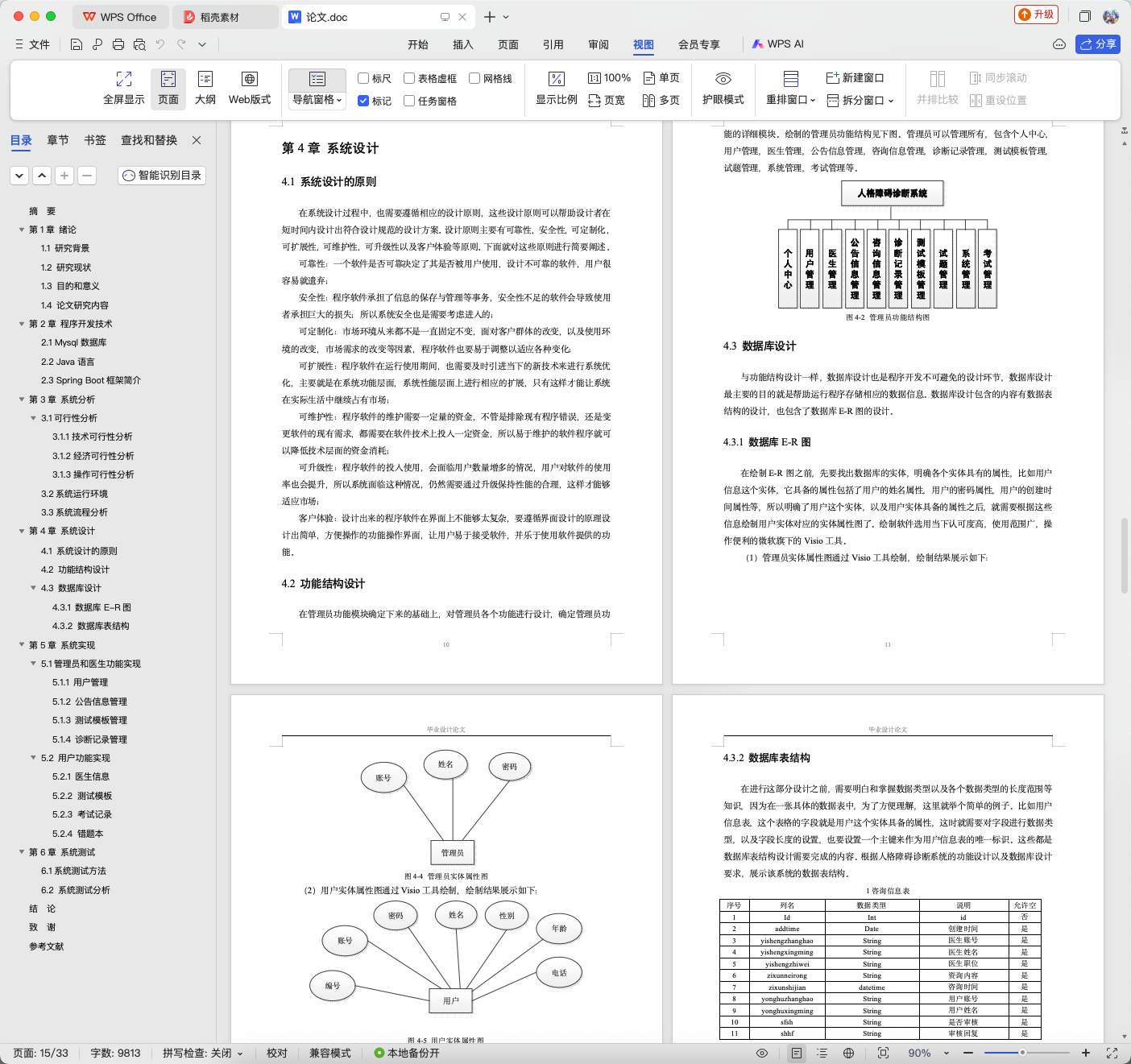Viewport: 1131px width, 1064px height.
Task: Collapse the 4.3 数据库设计 outline node
Action: 33,588
